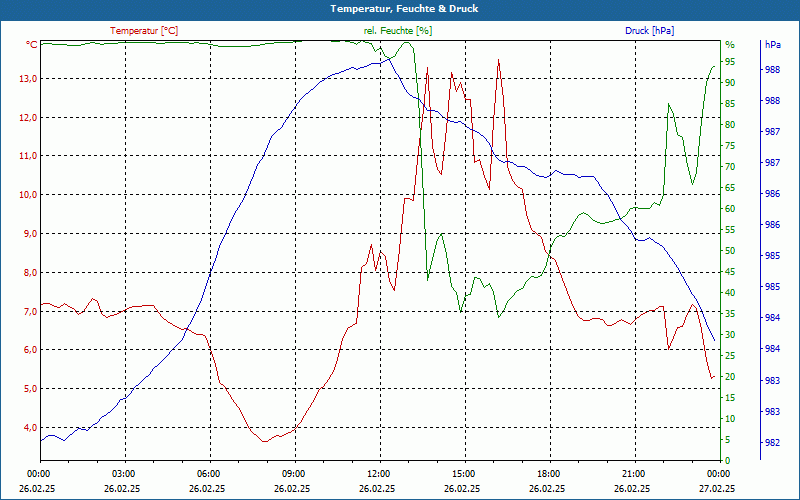The image size is (800, 500).
Task: Click the '03:00' time axis label
Action: (x=122, y=473)
